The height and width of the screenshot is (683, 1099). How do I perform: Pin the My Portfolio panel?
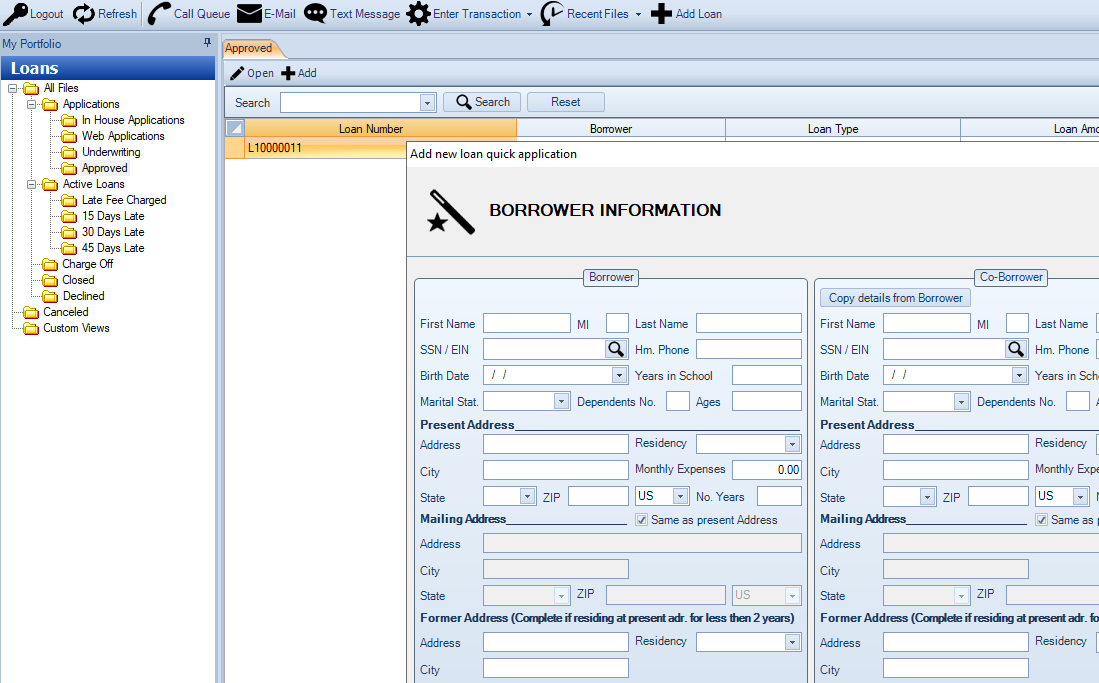point(207,43)
